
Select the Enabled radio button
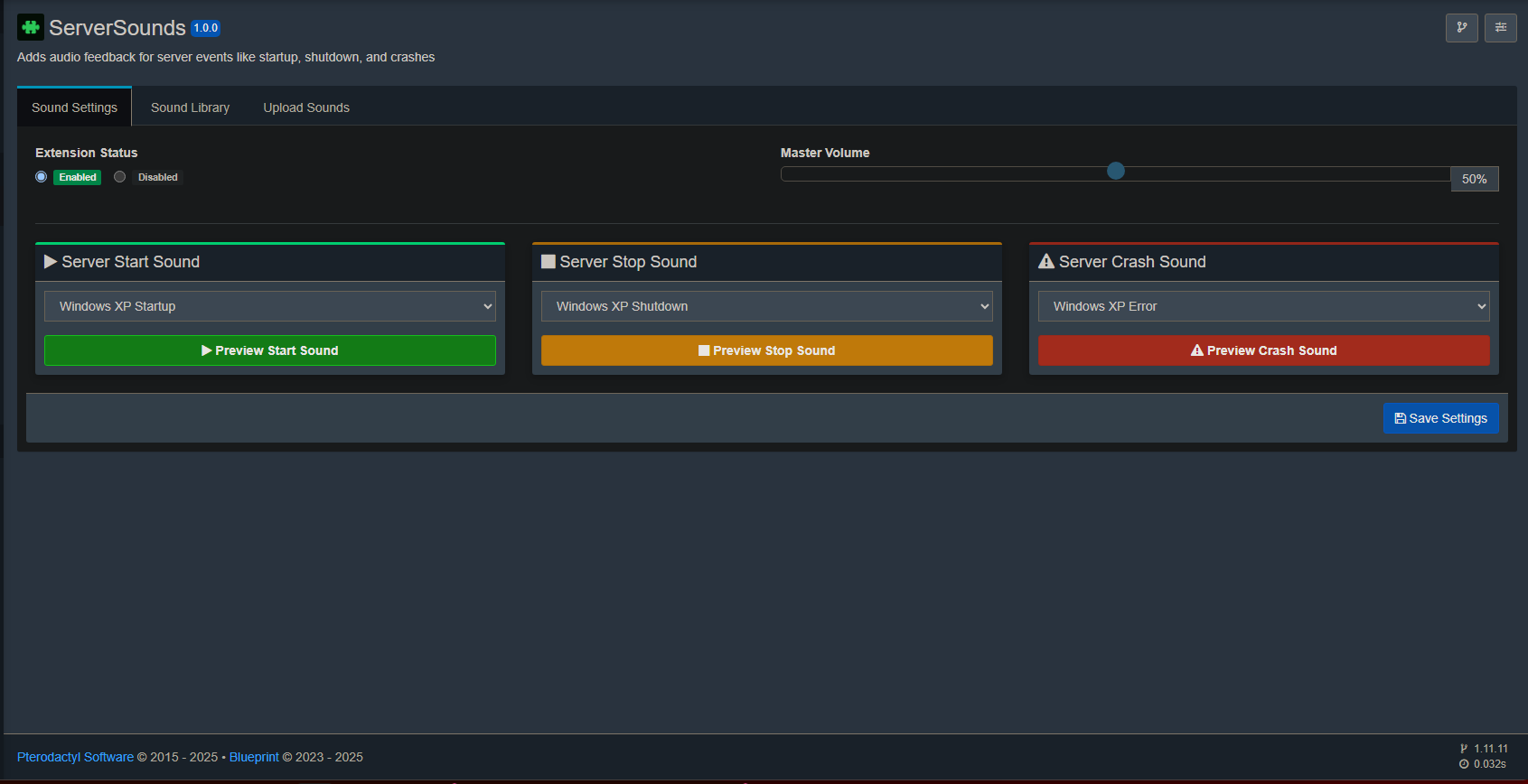point(41,177)
